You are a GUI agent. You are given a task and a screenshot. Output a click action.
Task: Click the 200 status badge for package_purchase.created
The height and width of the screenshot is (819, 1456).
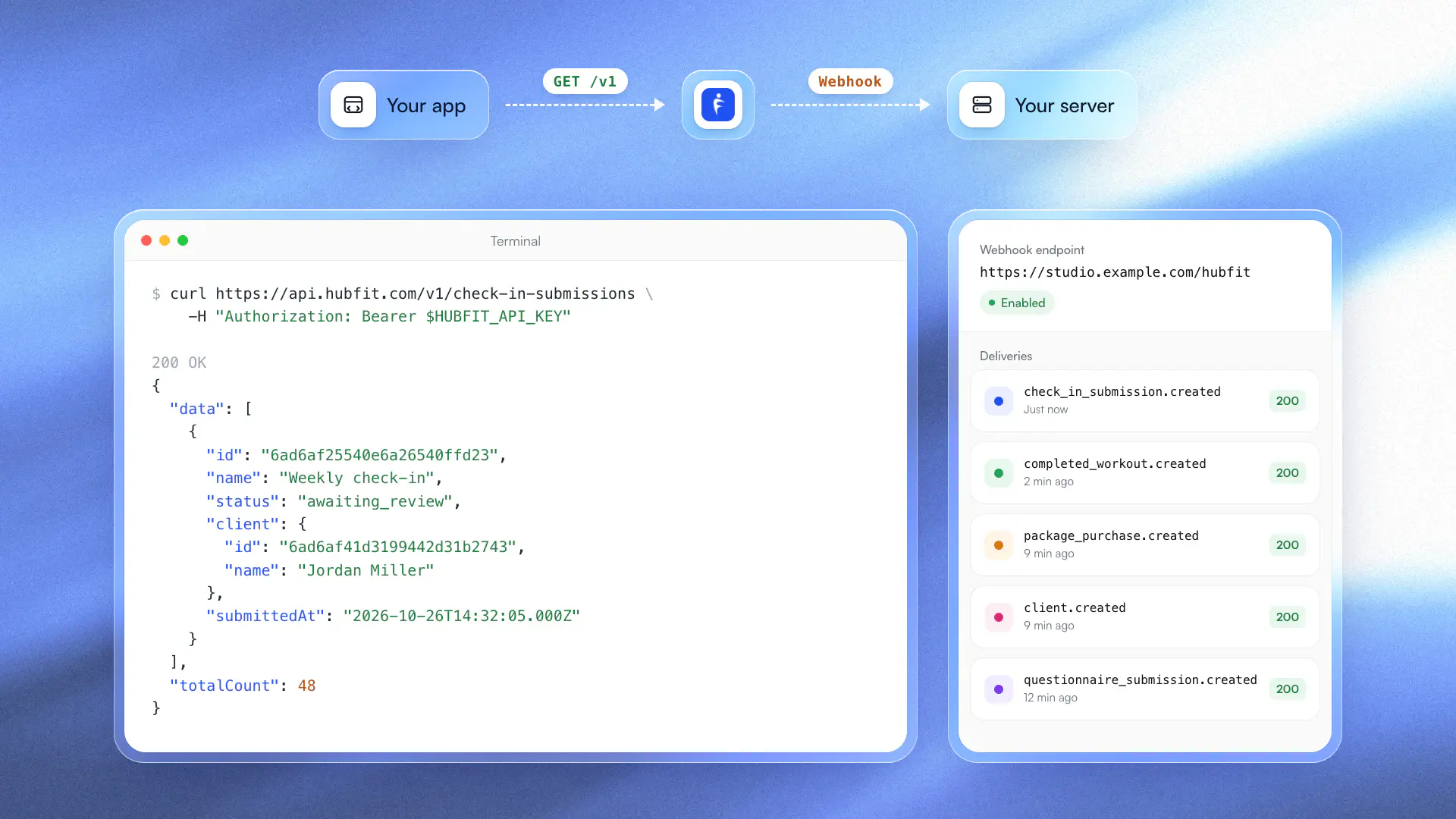(x=1287, y=545)
